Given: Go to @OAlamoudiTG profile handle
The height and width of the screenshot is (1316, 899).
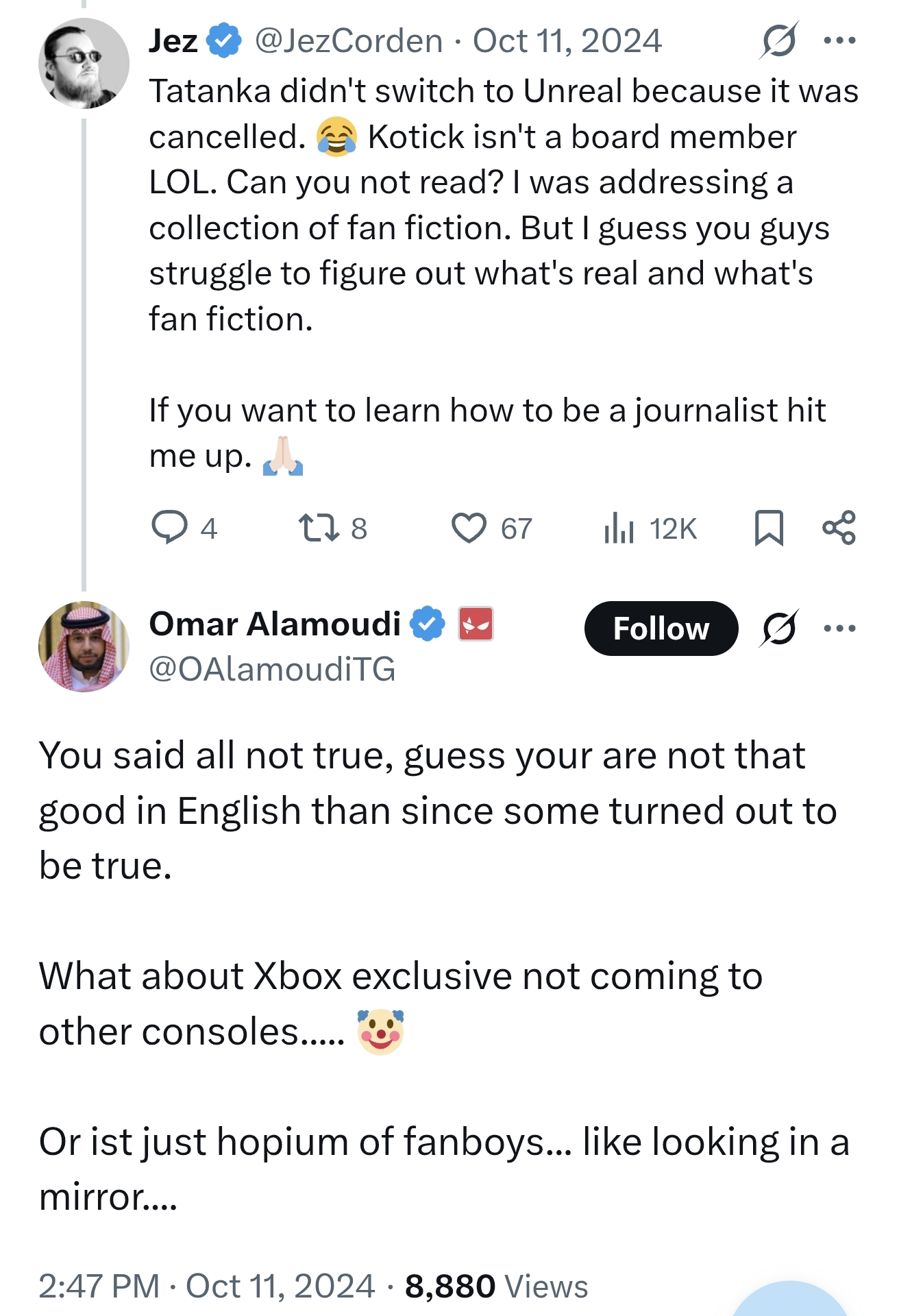Looking at the screenshot, I should point(272,669).
